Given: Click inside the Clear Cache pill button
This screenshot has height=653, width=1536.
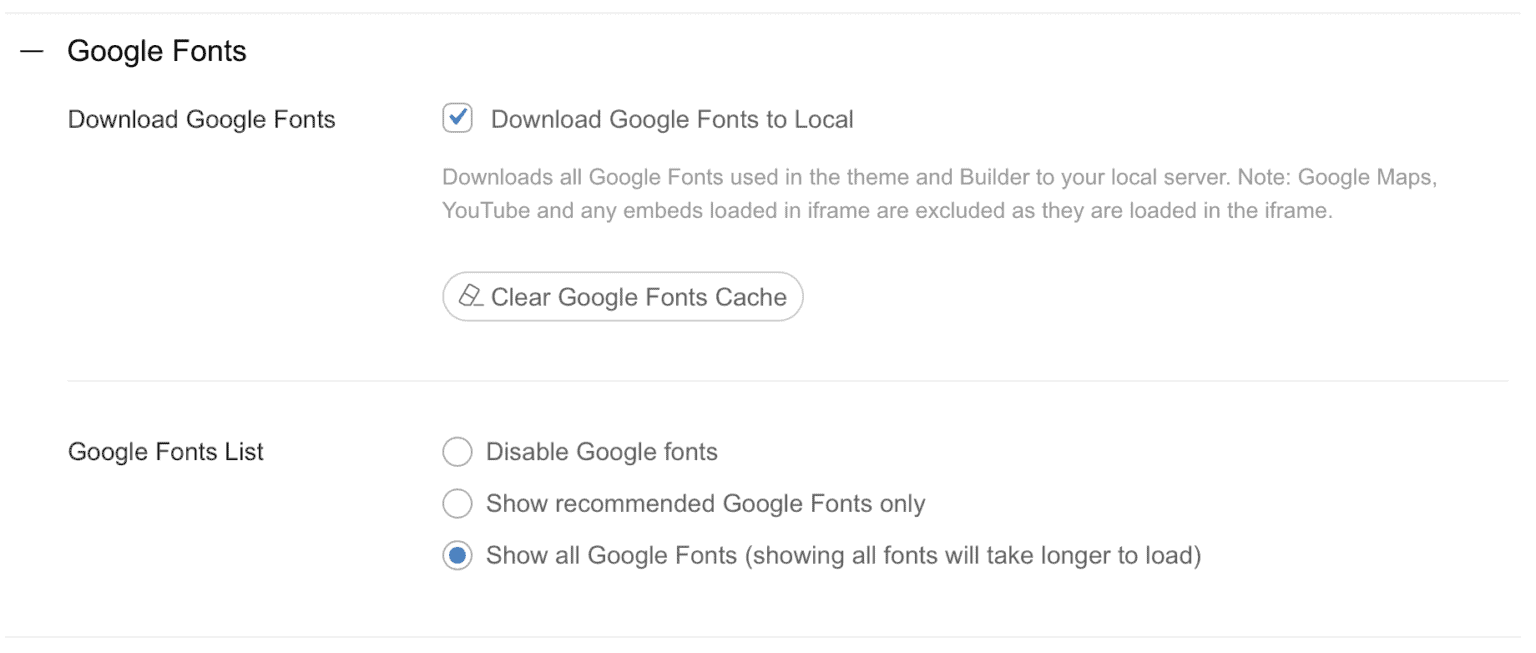Looking at the screenshot, I should pos(622,296).
